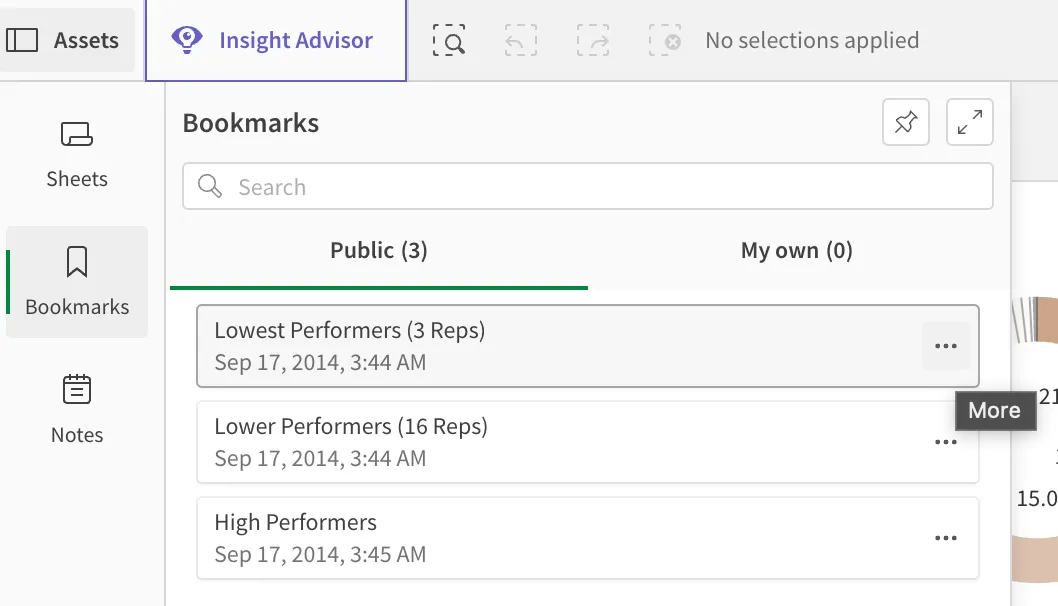
Task: Click the bookmark Search field
Action: tap(587, 186)
